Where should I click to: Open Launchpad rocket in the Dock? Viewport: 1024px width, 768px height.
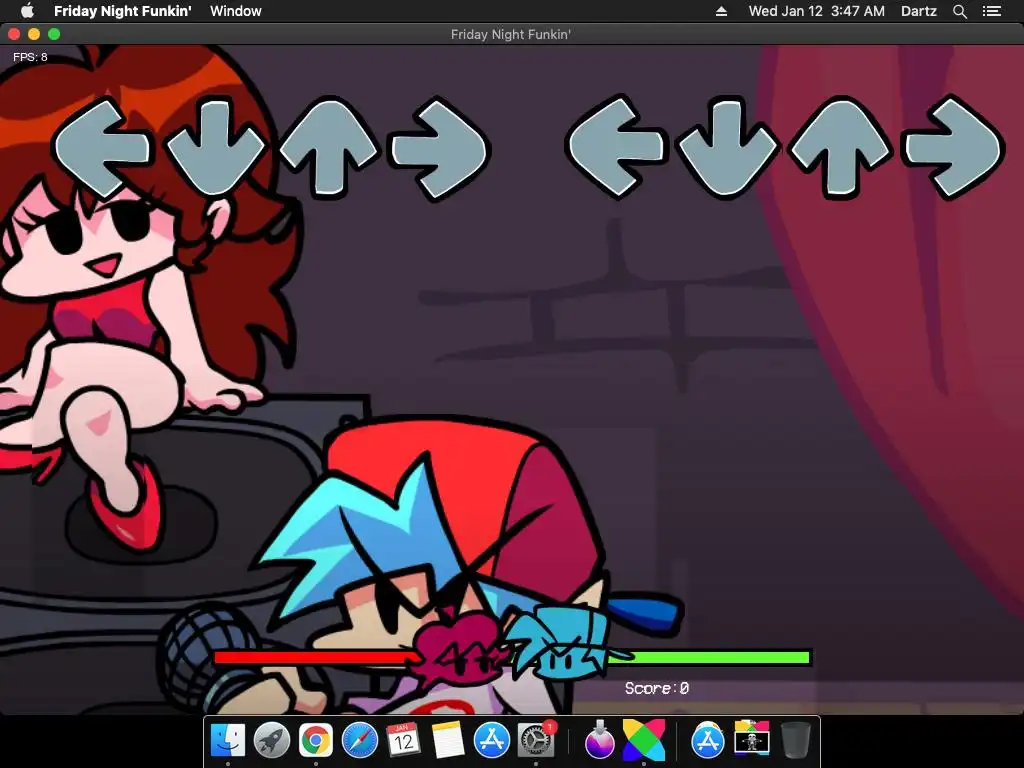pyautogui.click(x=272, y=741)
